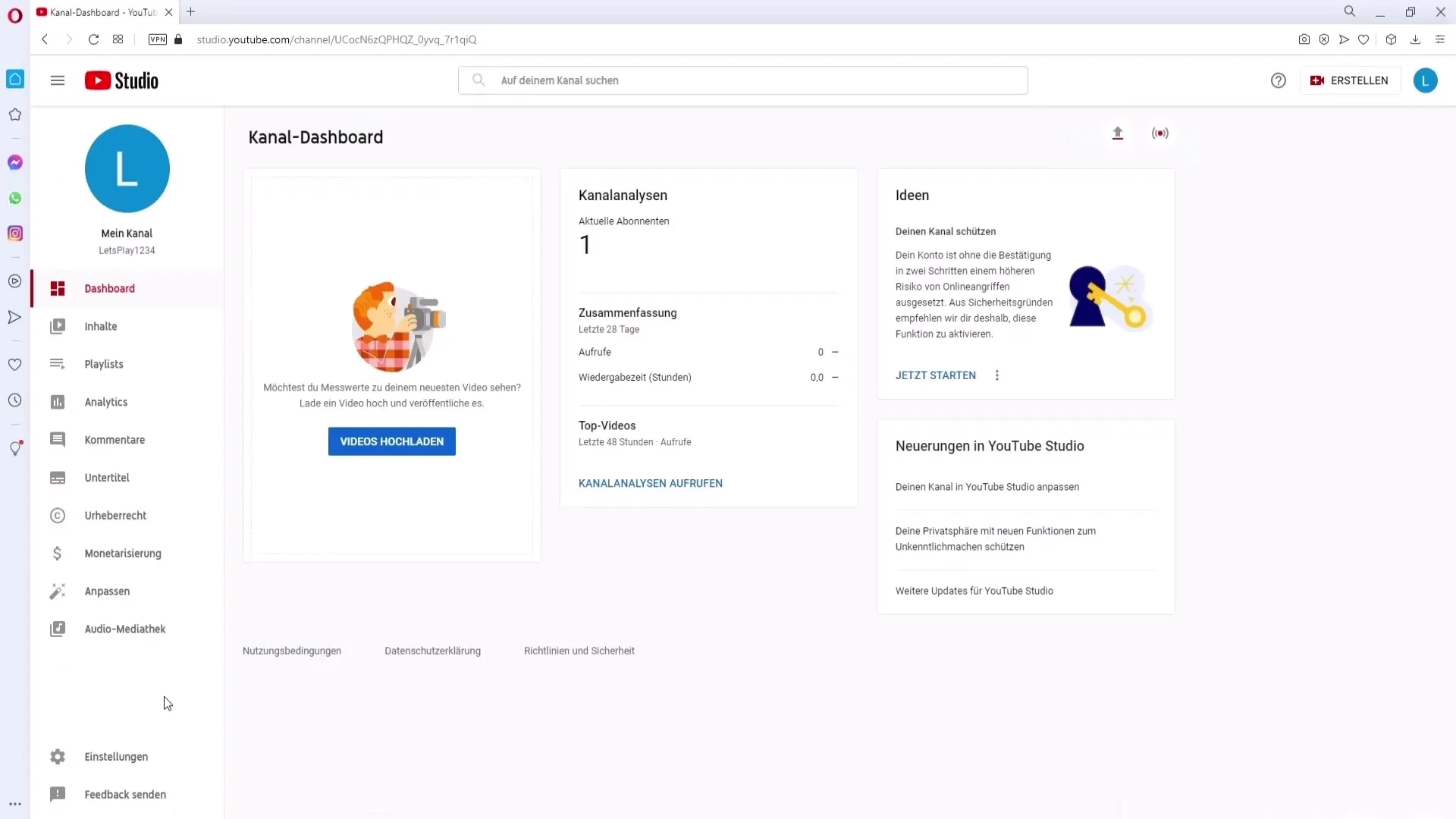This screenshot has height=819, width=1456.
Task: Open KANALANALYSEN AUFRUFEN link
Action: pos(651,483)
